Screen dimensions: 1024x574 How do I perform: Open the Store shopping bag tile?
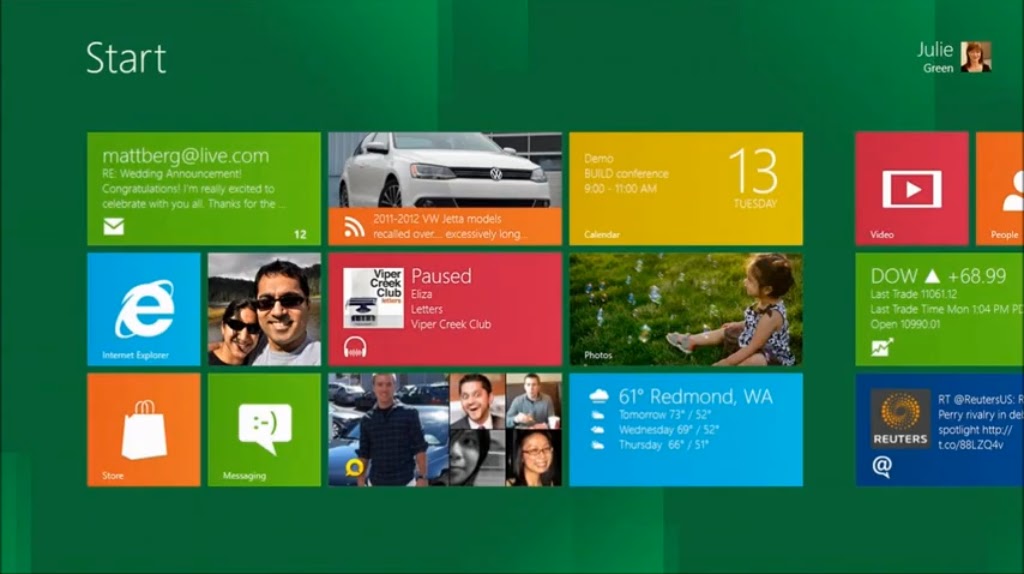tap(144, 430)
